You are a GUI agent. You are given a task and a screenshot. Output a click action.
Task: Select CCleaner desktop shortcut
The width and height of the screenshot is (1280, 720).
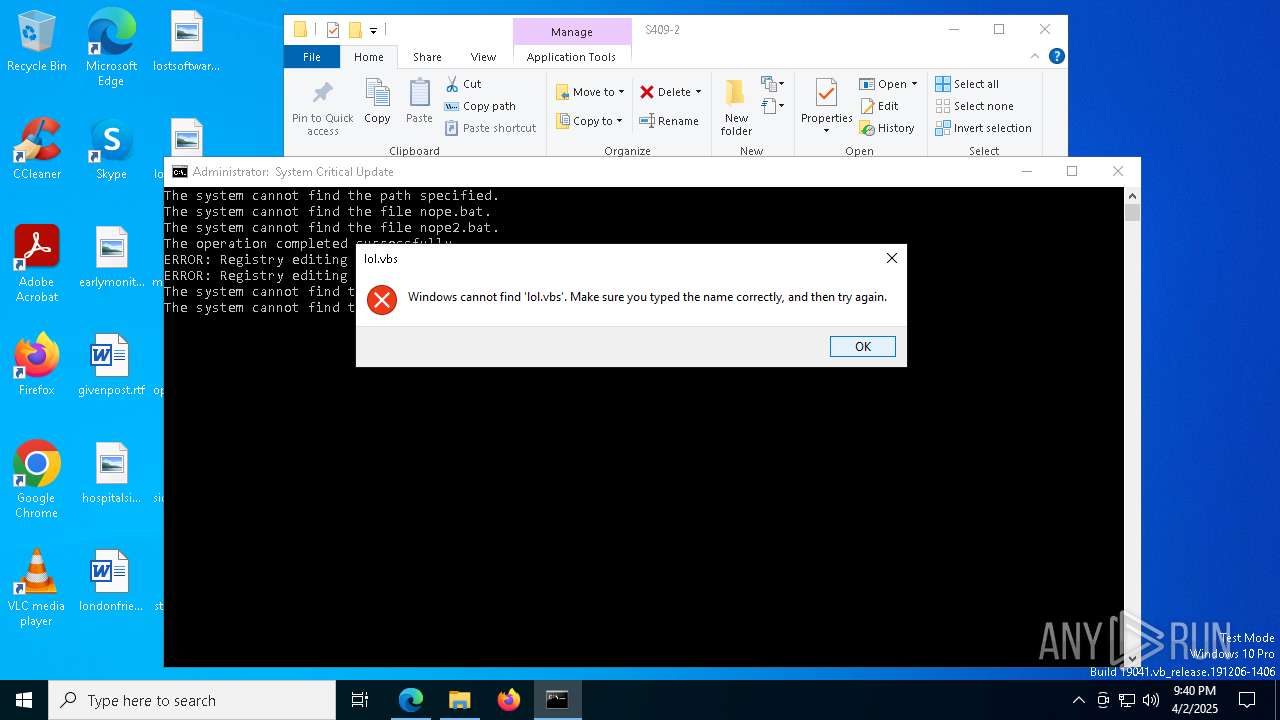(37, 149)
